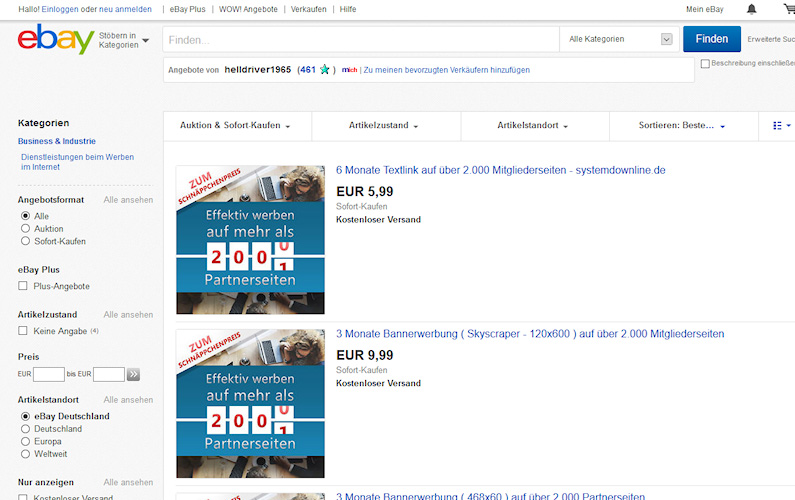
Task: Click the Erweiterte Suche link
Action: point(771,39)
